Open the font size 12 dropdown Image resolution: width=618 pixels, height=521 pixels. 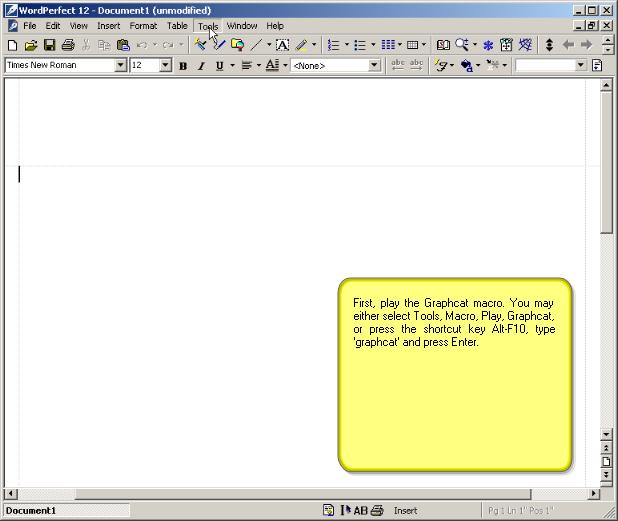pos(166,65)
